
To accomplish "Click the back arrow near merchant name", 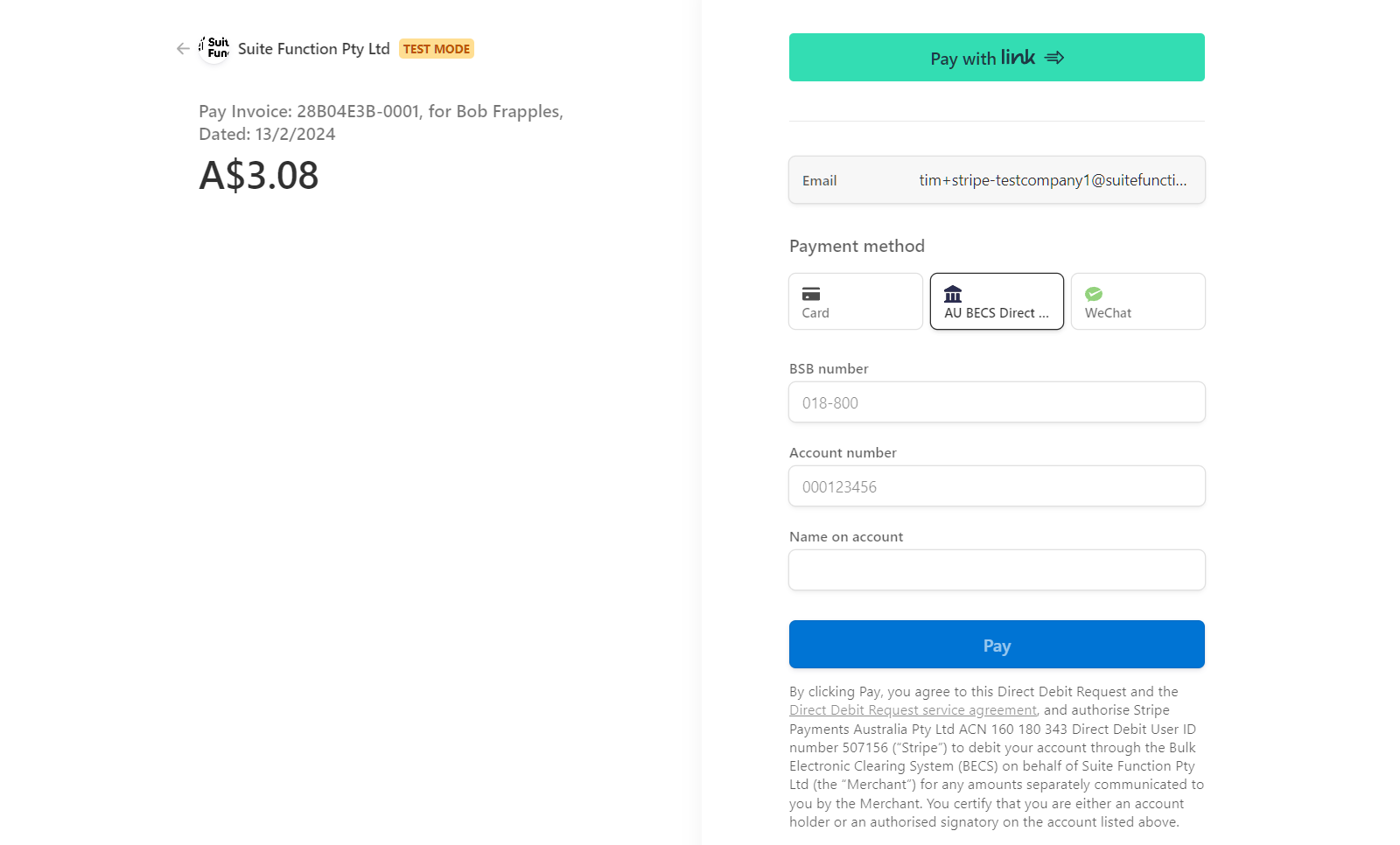I will [181, 48].
